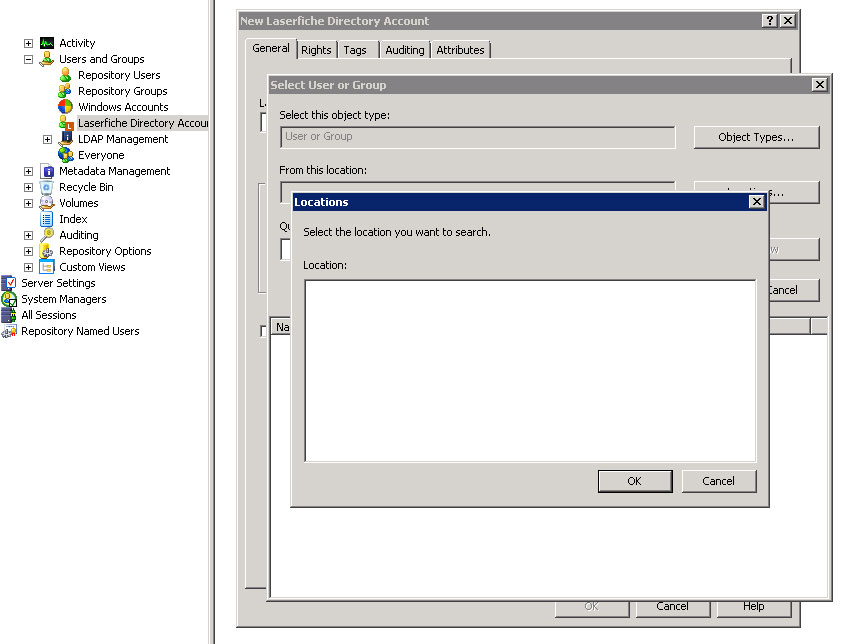Select 'Repository Options' tree label
848x644 pixels.
tap(105, 251)
